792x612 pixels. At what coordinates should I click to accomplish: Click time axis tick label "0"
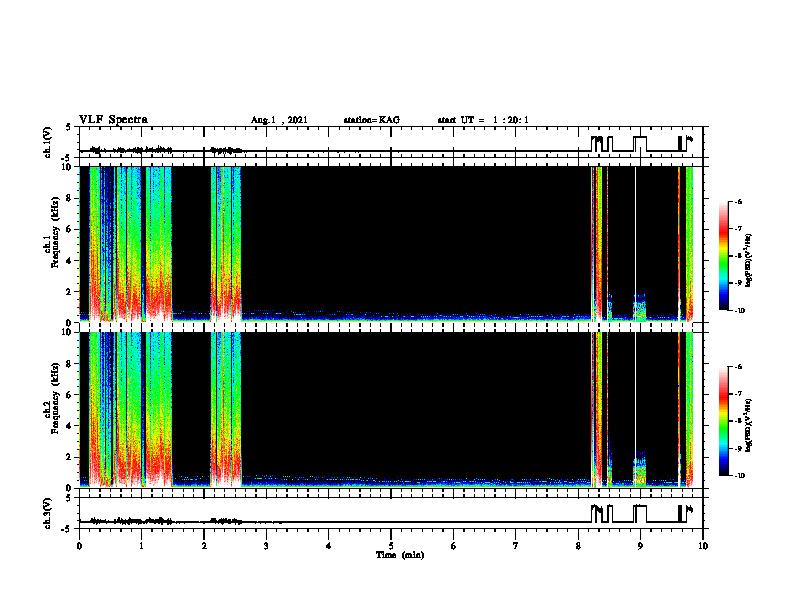tap(79, 546)
